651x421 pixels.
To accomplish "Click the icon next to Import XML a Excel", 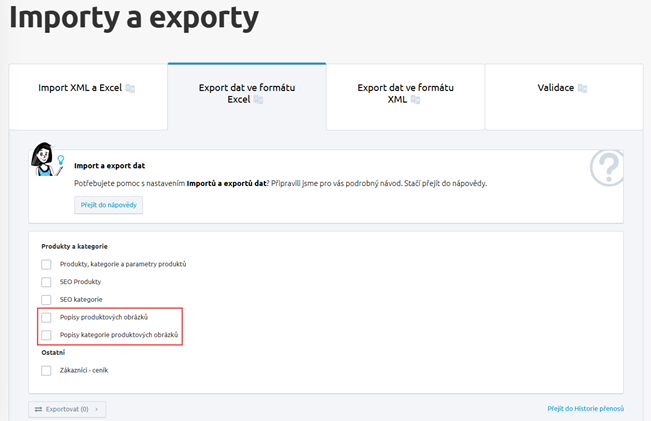I will (130, 88).
